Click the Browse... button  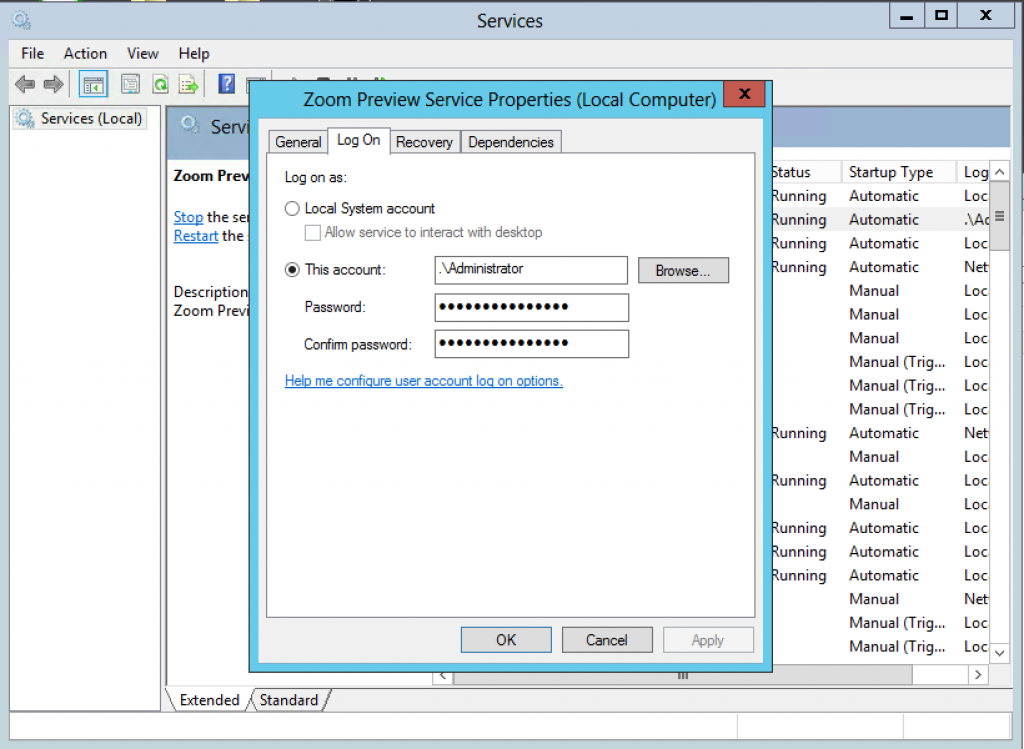[x=683, y=270]
